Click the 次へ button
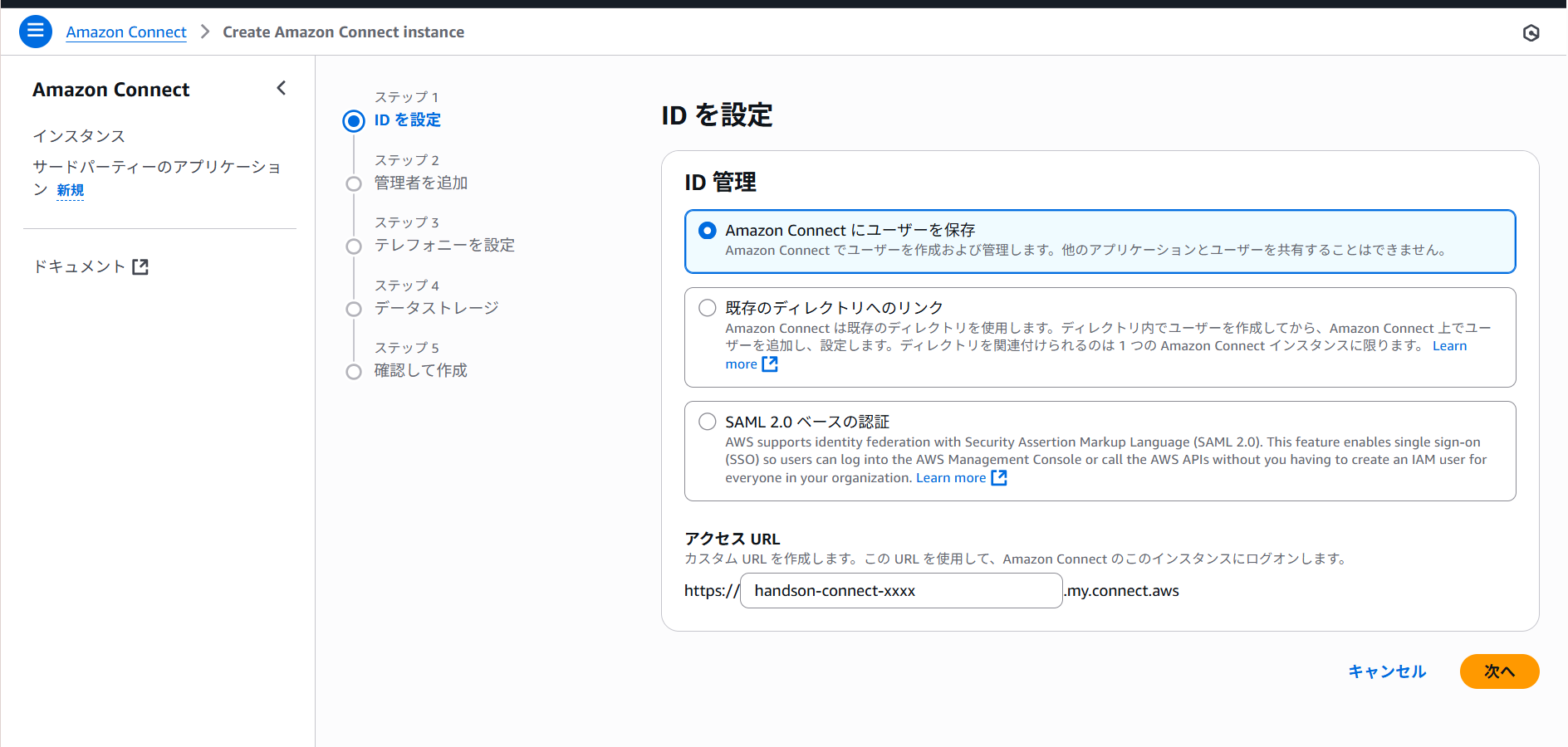This screenshot has height=747, width=1568. [x=1499, y=671]
